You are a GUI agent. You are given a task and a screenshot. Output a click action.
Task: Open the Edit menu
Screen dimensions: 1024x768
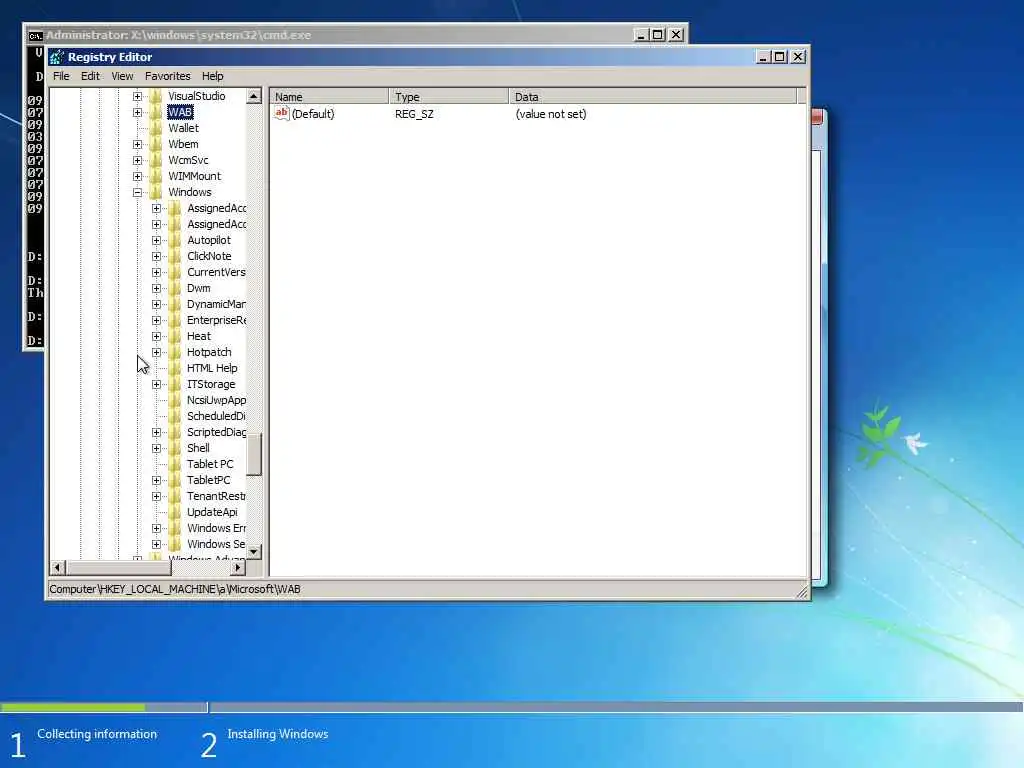pos(90,76)
